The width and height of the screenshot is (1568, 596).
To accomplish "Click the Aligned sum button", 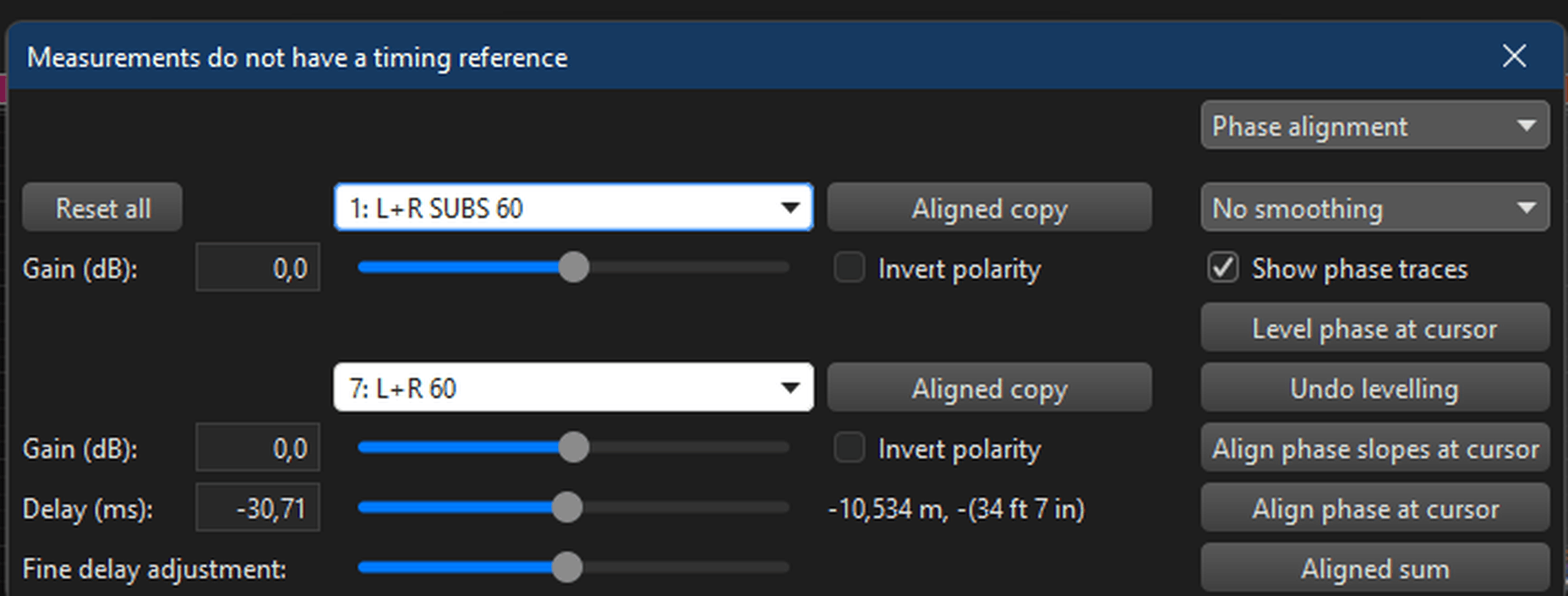I will point(1374,568).
